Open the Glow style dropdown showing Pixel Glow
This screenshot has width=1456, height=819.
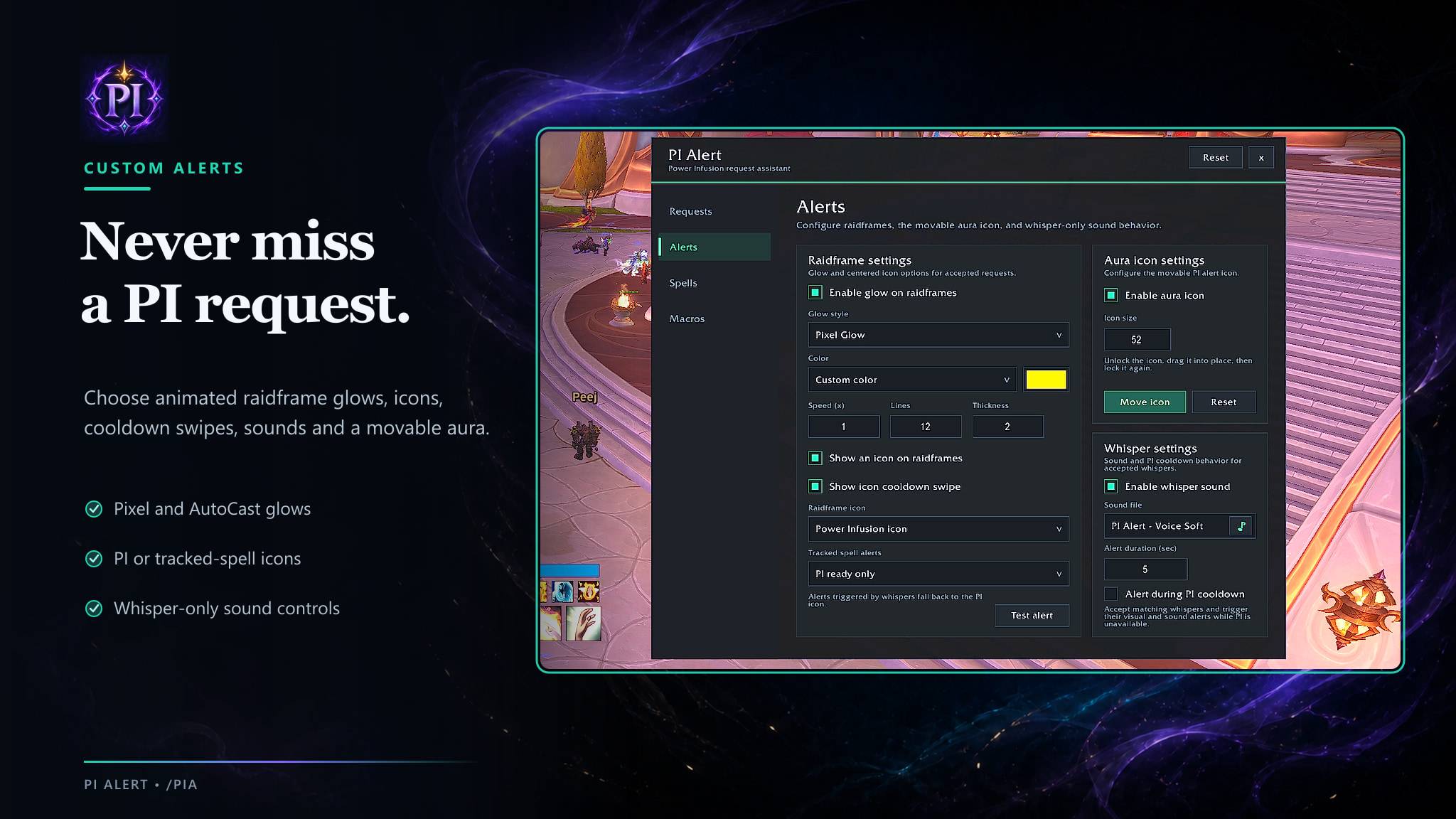coord(938,335)
